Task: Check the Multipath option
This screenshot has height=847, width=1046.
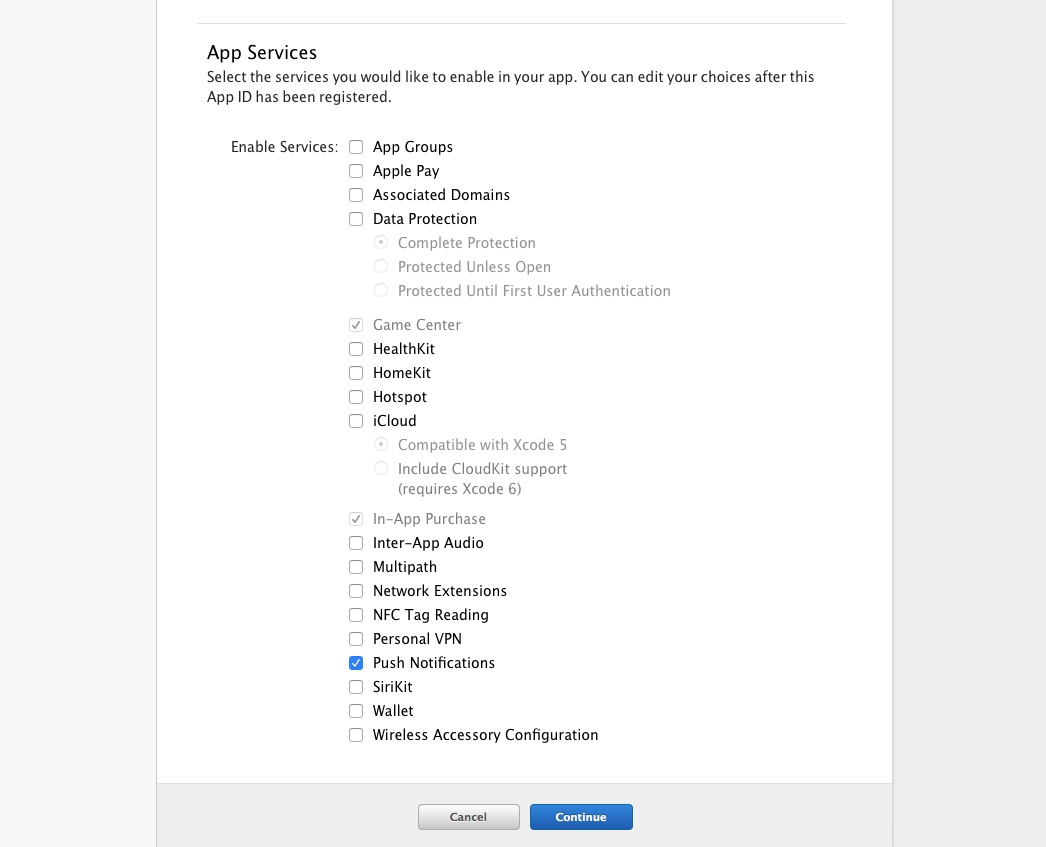Action: coord(356,567)
